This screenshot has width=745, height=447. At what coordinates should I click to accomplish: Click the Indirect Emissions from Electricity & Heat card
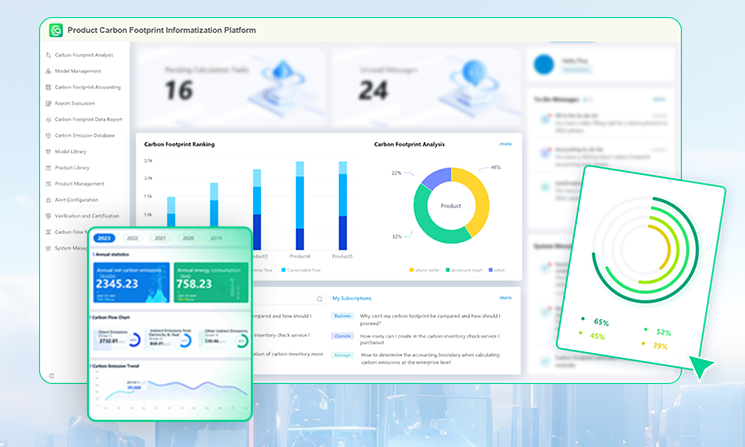coord(168,339)
